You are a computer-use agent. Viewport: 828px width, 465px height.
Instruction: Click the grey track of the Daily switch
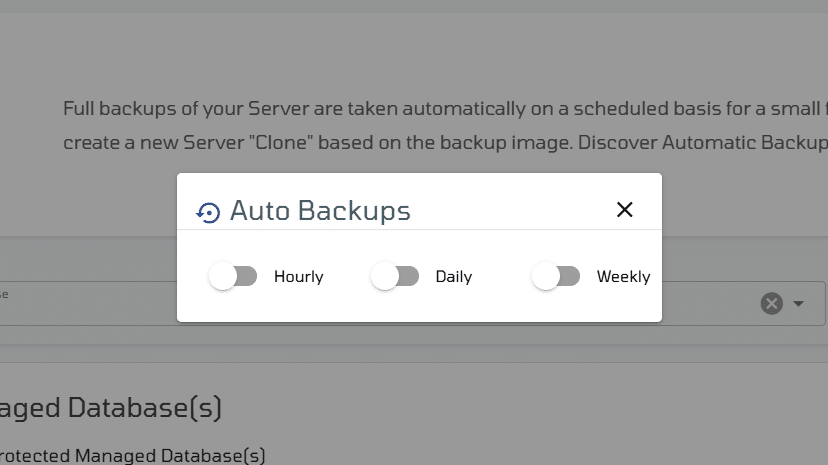click(408, 276)
